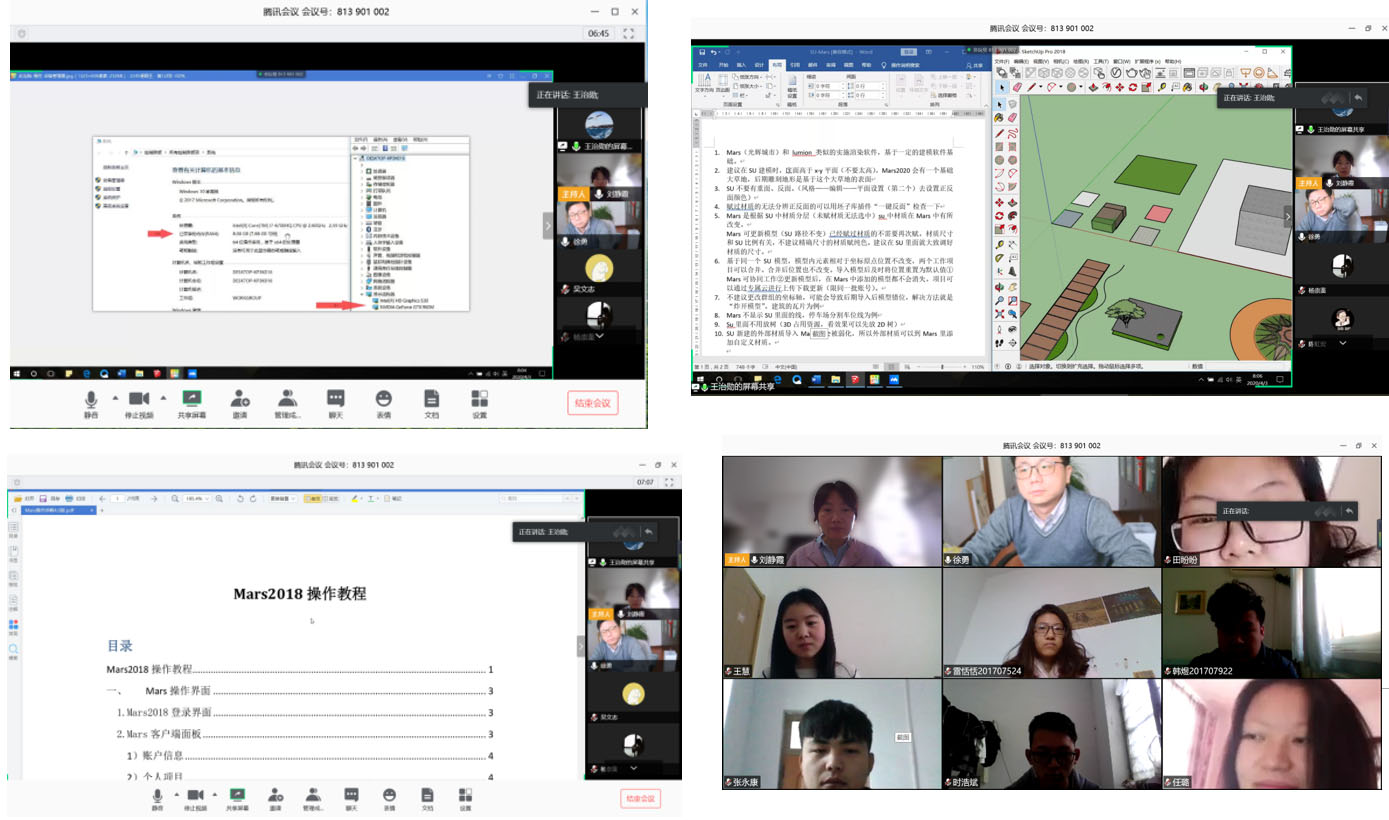Stop video in the 06:45 meeting window
Screen dimensions: 1389x820
click(139, 404)
